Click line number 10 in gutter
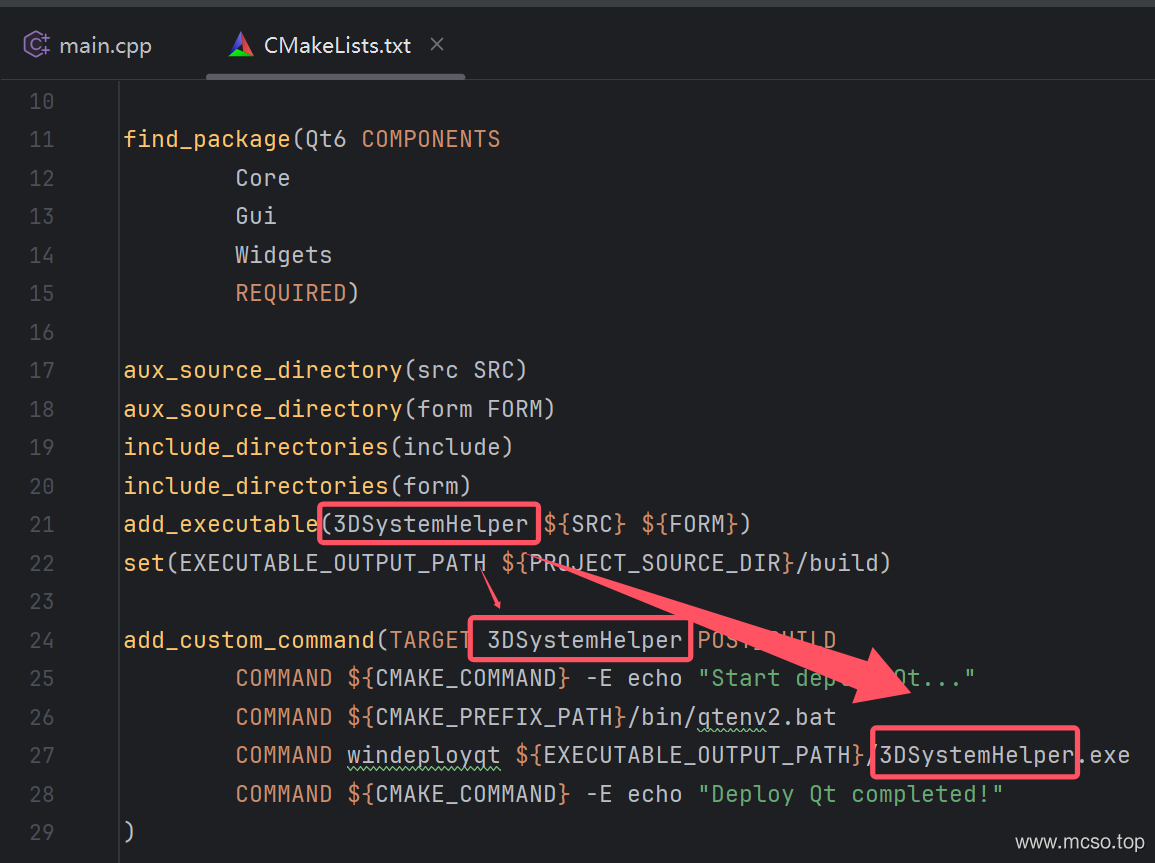 41,102
